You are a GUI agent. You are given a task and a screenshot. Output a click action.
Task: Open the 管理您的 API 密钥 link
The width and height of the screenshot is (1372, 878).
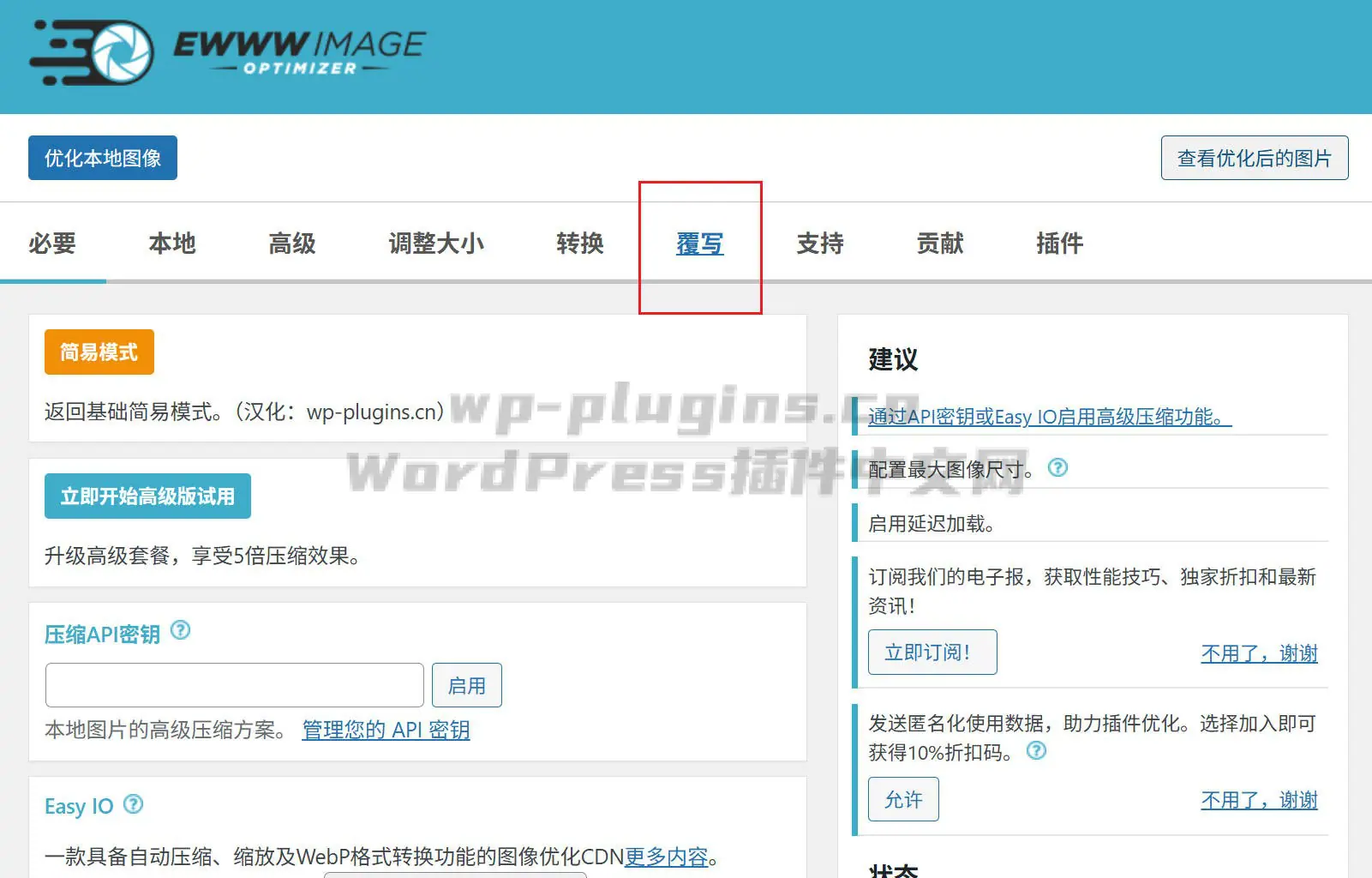[385, 730]
